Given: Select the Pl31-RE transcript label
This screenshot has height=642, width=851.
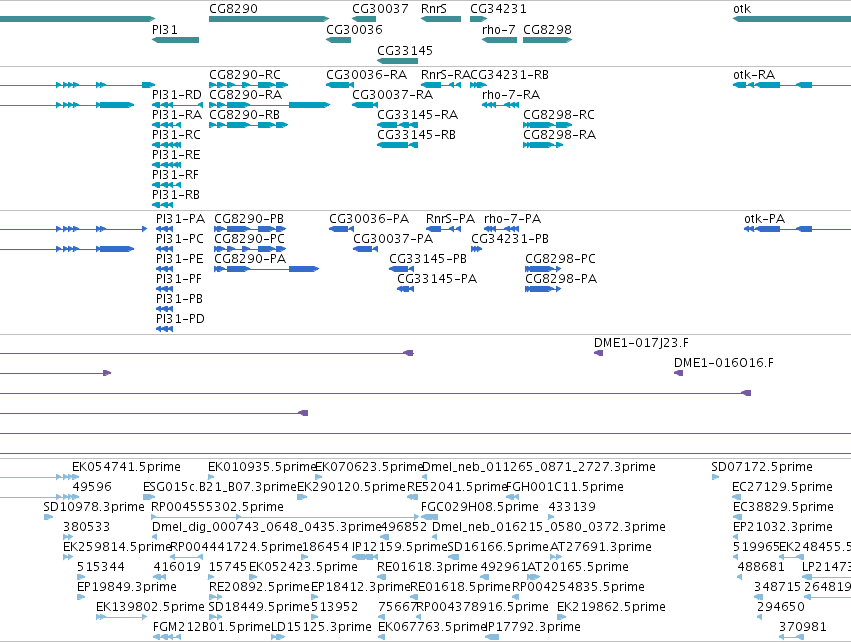Looking at the screenshot, I should pyautogui.click(x=176, y=155).
